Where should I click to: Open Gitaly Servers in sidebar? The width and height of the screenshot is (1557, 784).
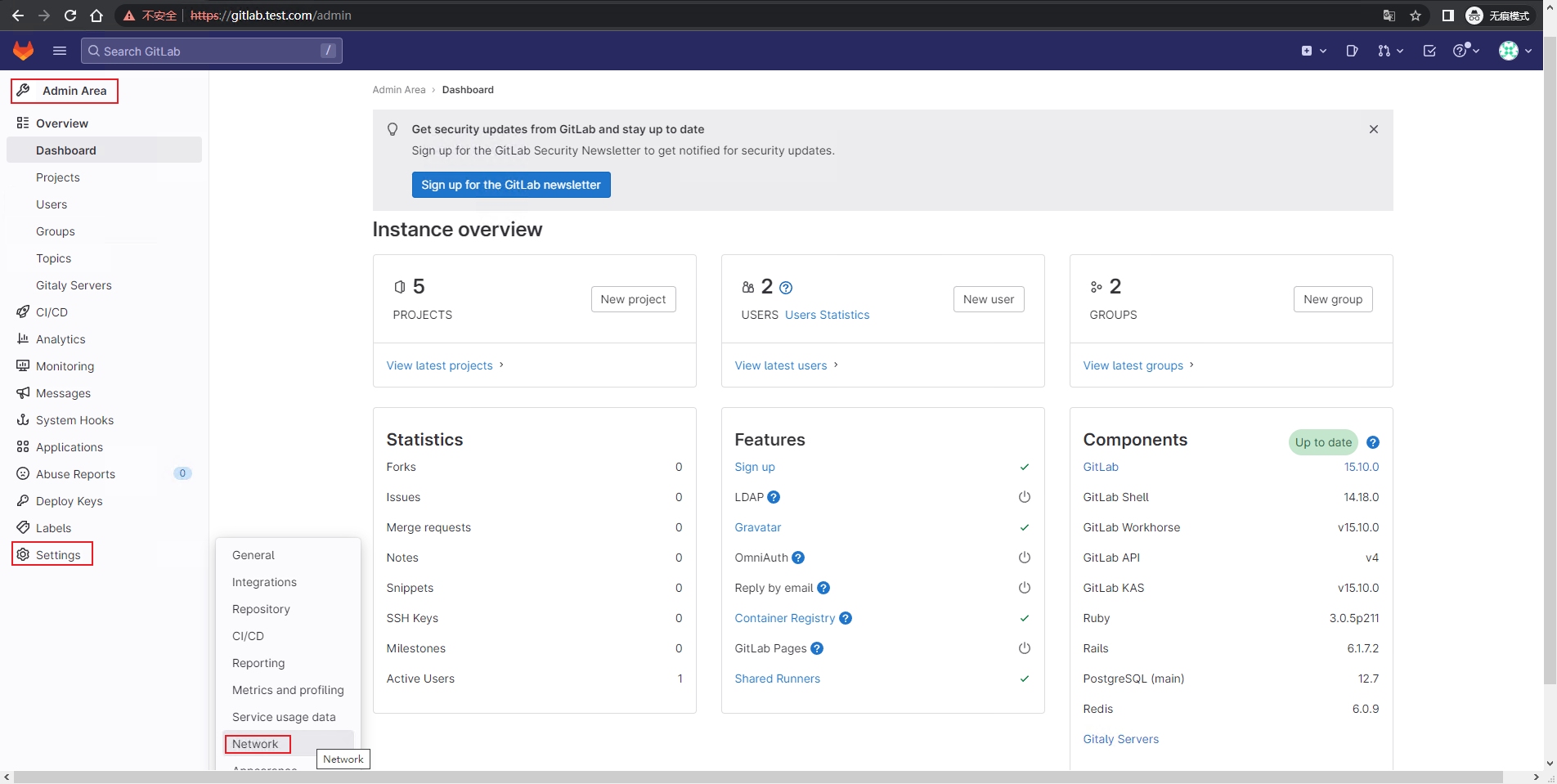pos(74,285)
